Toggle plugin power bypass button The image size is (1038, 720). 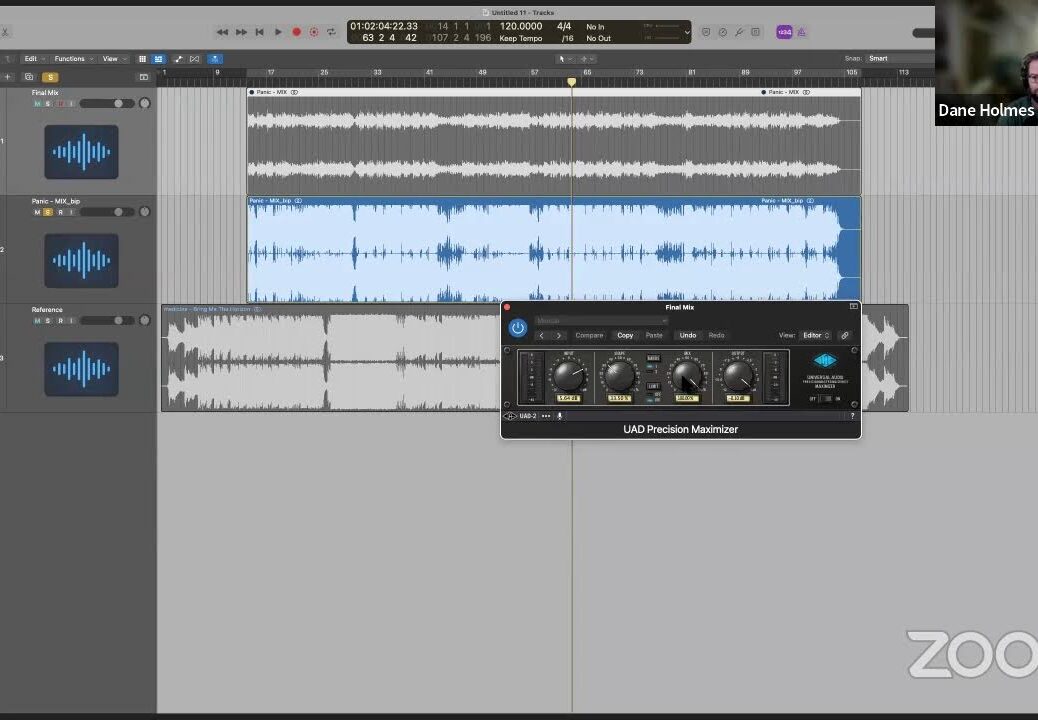tap(518, 328)
